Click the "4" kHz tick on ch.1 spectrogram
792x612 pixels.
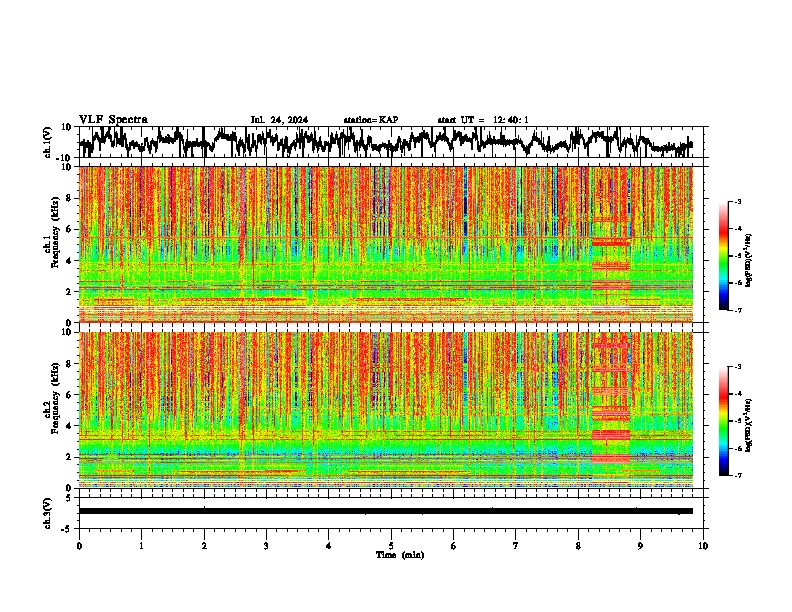tap(70, 261)
